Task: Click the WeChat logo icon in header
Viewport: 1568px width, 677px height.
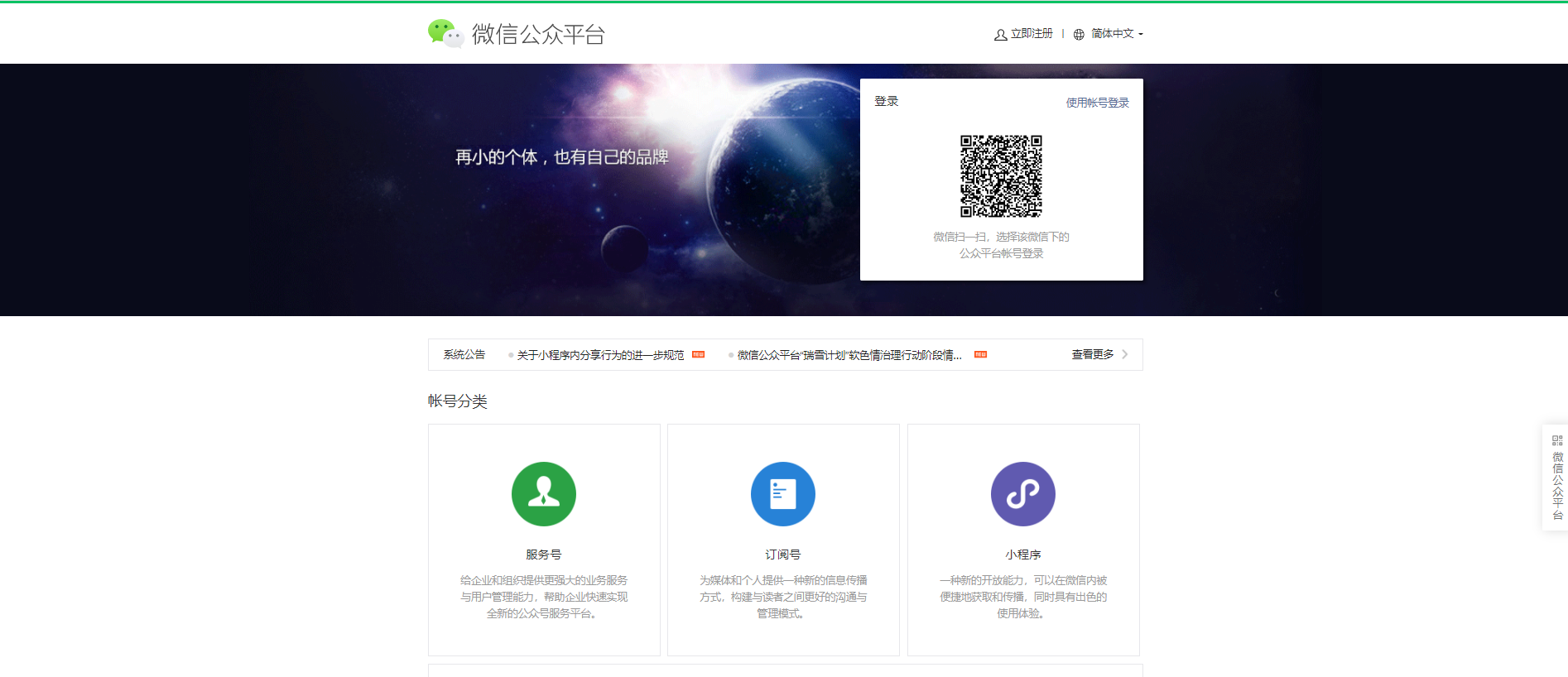Action: (445, 33)
